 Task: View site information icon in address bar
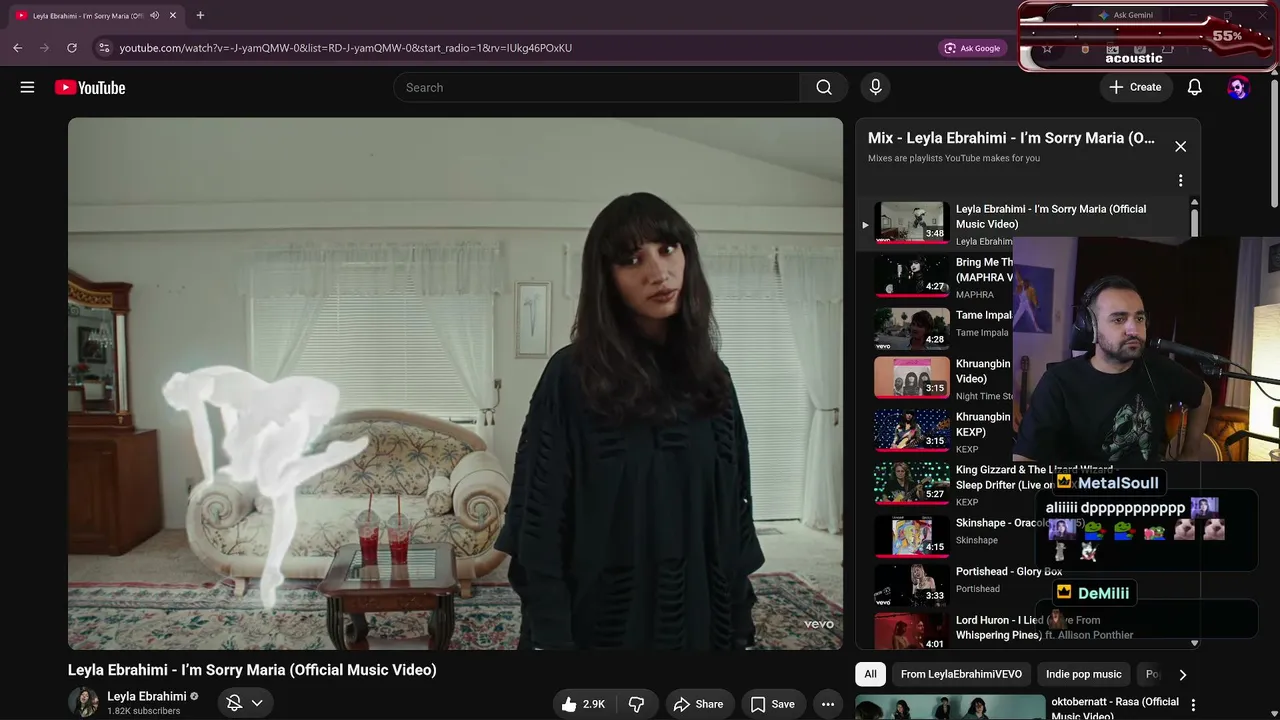(x=103, y=47)
